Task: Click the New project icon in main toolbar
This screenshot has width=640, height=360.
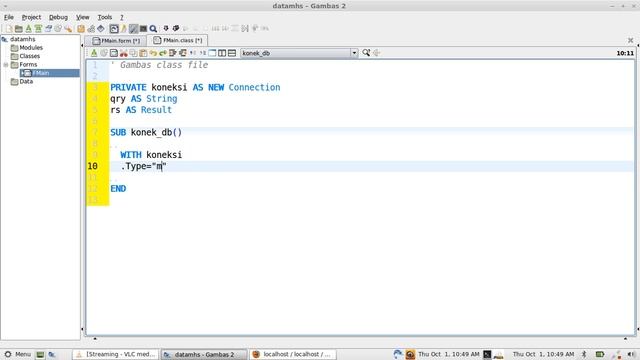Action: point(9,29)
